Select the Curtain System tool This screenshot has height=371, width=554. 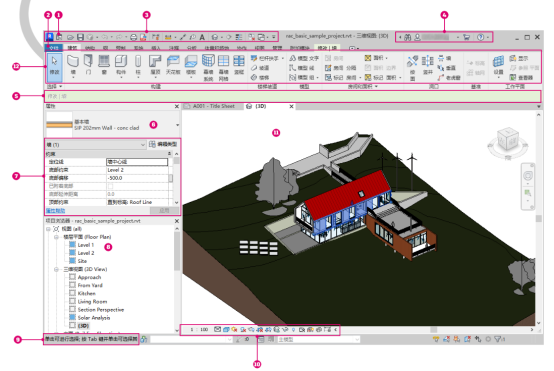coord(208,67)
